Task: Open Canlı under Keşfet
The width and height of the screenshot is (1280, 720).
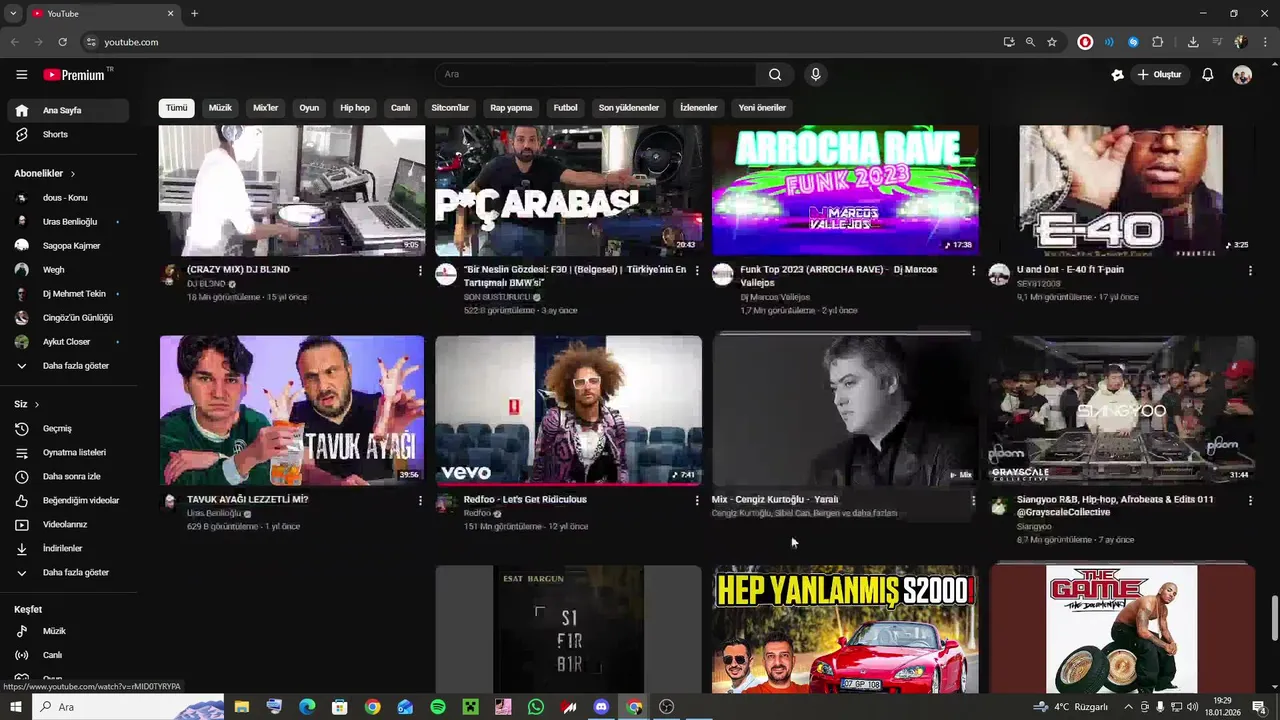Action: [x=68, y=655]
